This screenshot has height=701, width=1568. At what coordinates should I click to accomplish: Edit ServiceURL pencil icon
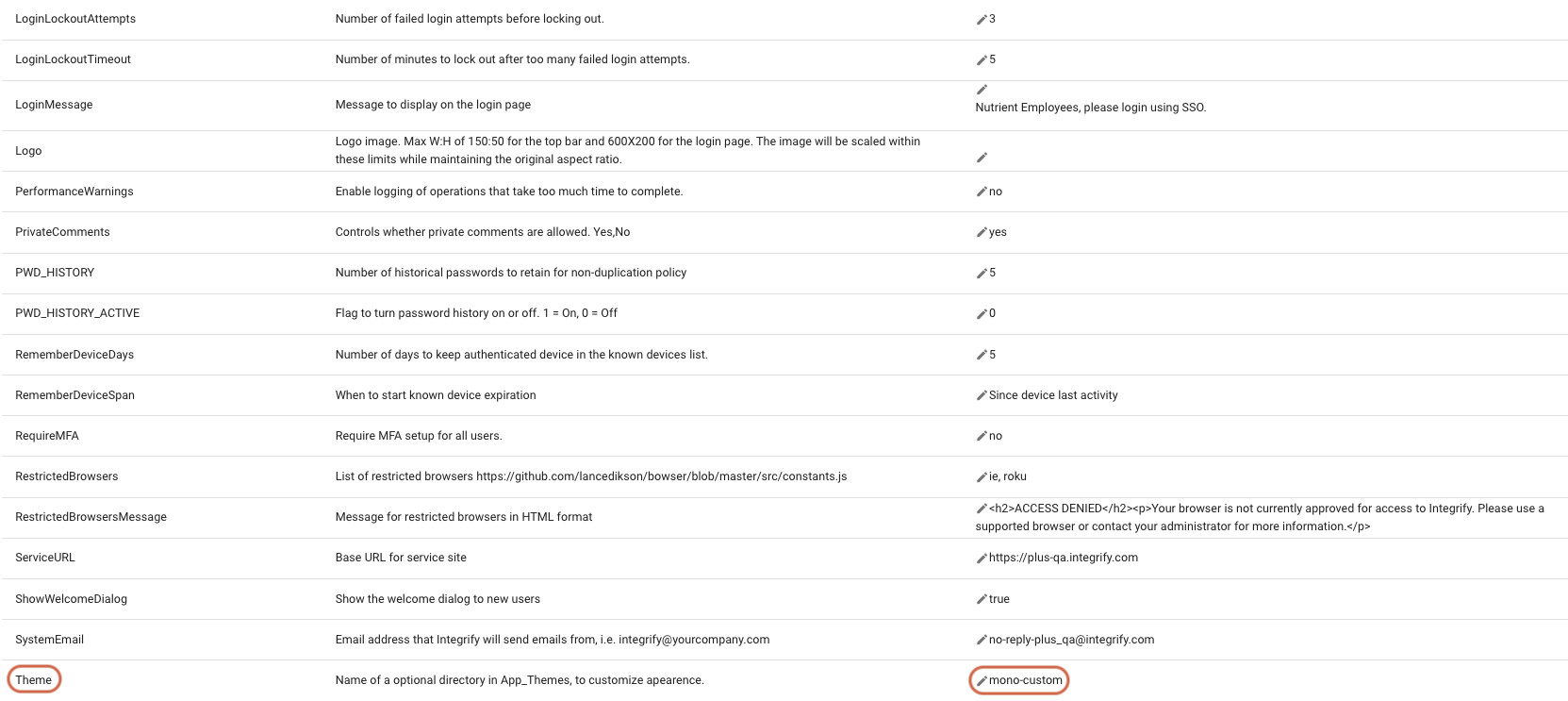982,558
